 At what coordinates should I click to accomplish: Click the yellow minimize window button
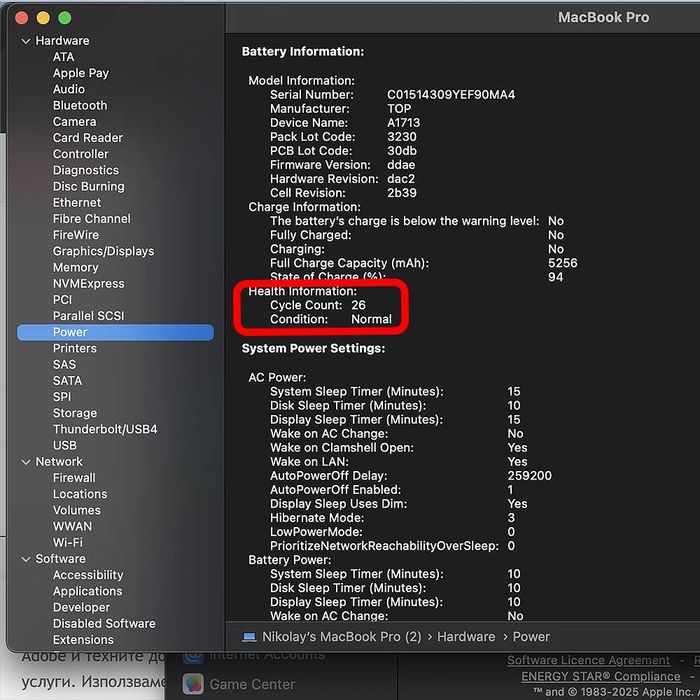[43, 18]
